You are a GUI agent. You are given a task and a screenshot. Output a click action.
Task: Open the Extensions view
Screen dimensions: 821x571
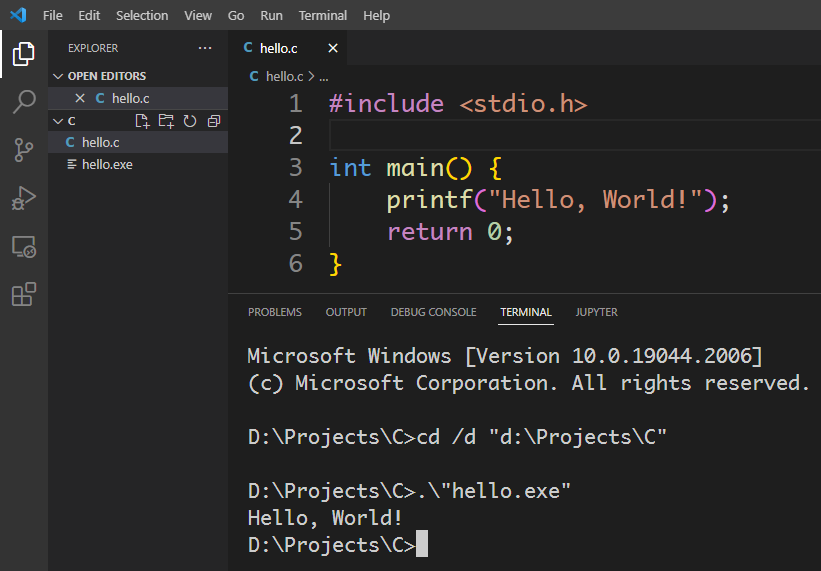(23, 294)
